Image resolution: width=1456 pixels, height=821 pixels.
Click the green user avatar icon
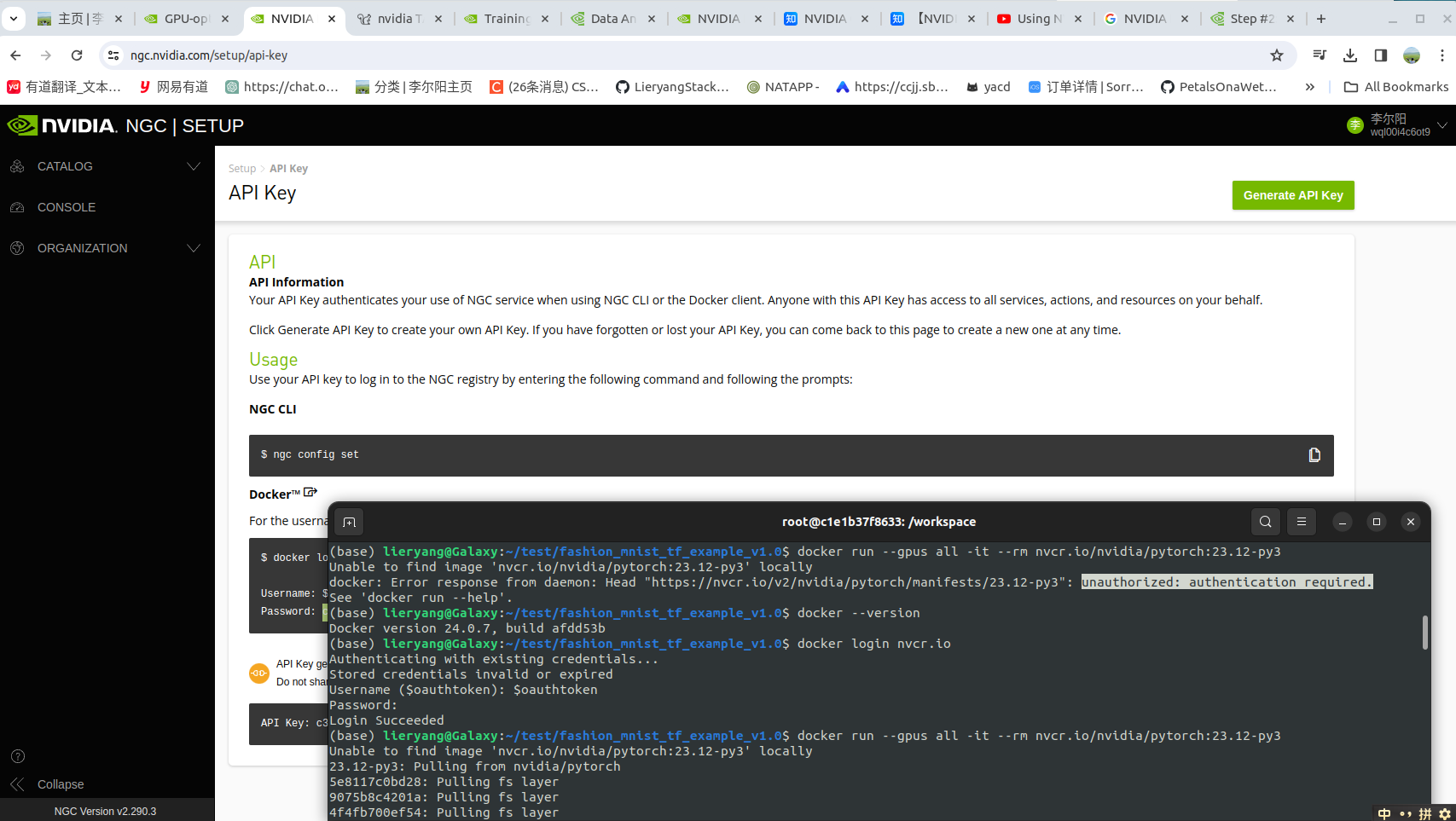[x=1355, y=125]
